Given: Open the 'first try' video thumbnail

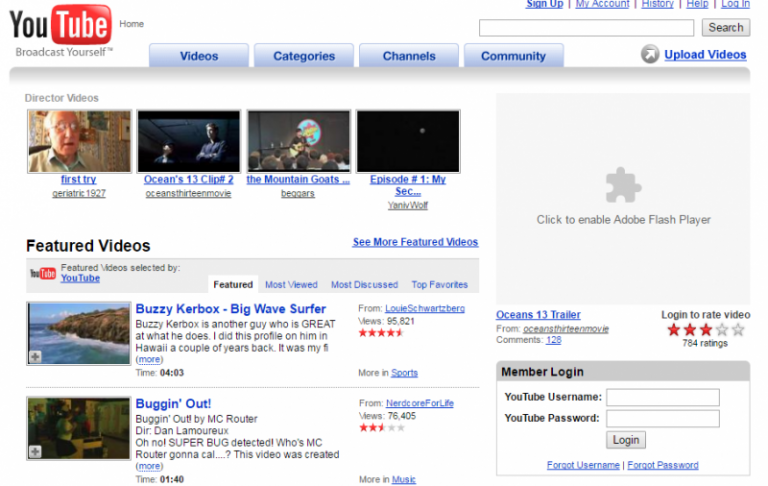Looking at the screenshot, I should coord(79,141).
